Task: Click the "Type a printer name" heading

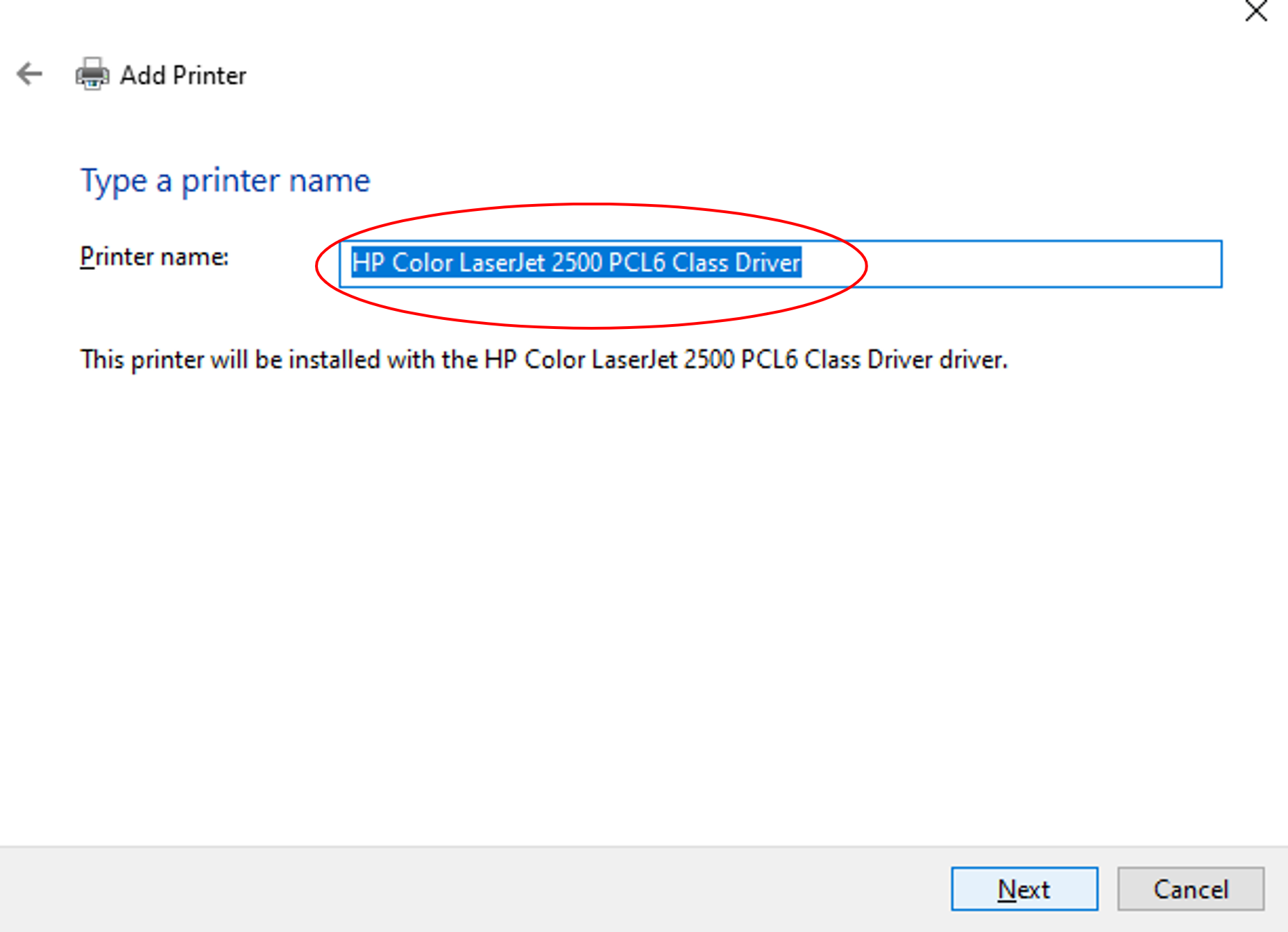Action: pos(226,181)
